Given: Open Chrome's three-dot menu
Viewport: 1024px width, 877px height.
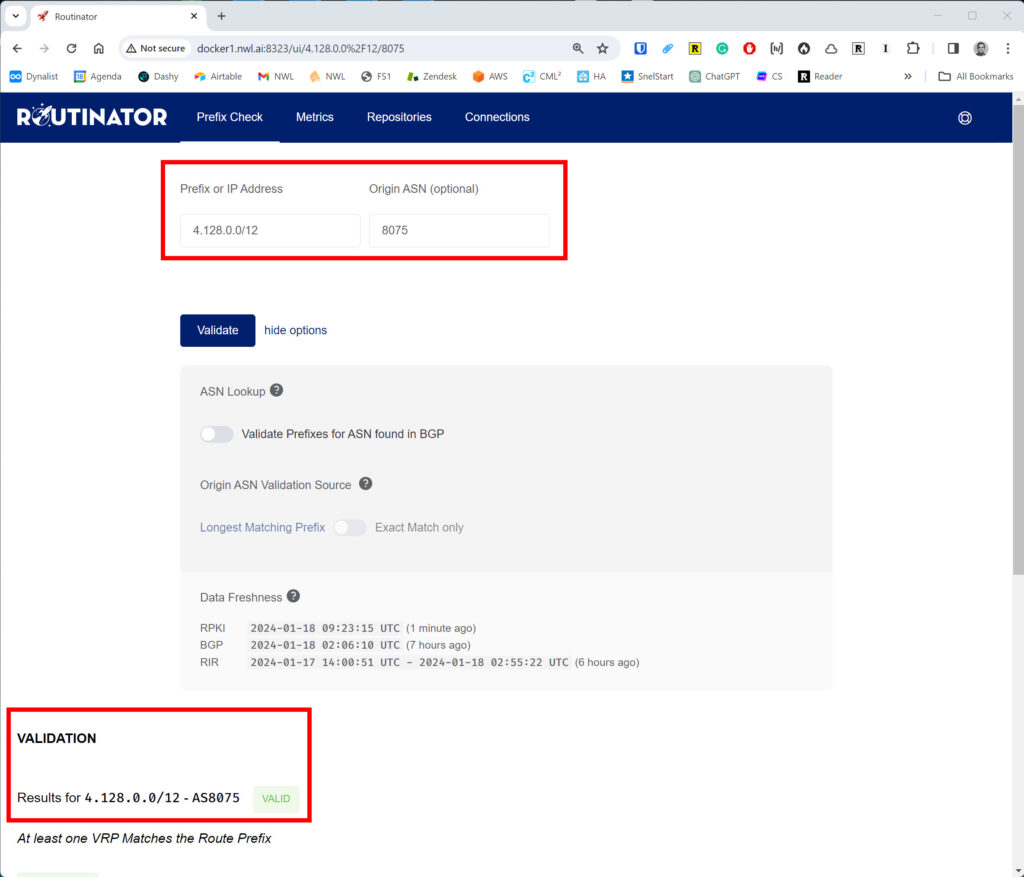Looking at the screenshot, I should click(1008, 48).
